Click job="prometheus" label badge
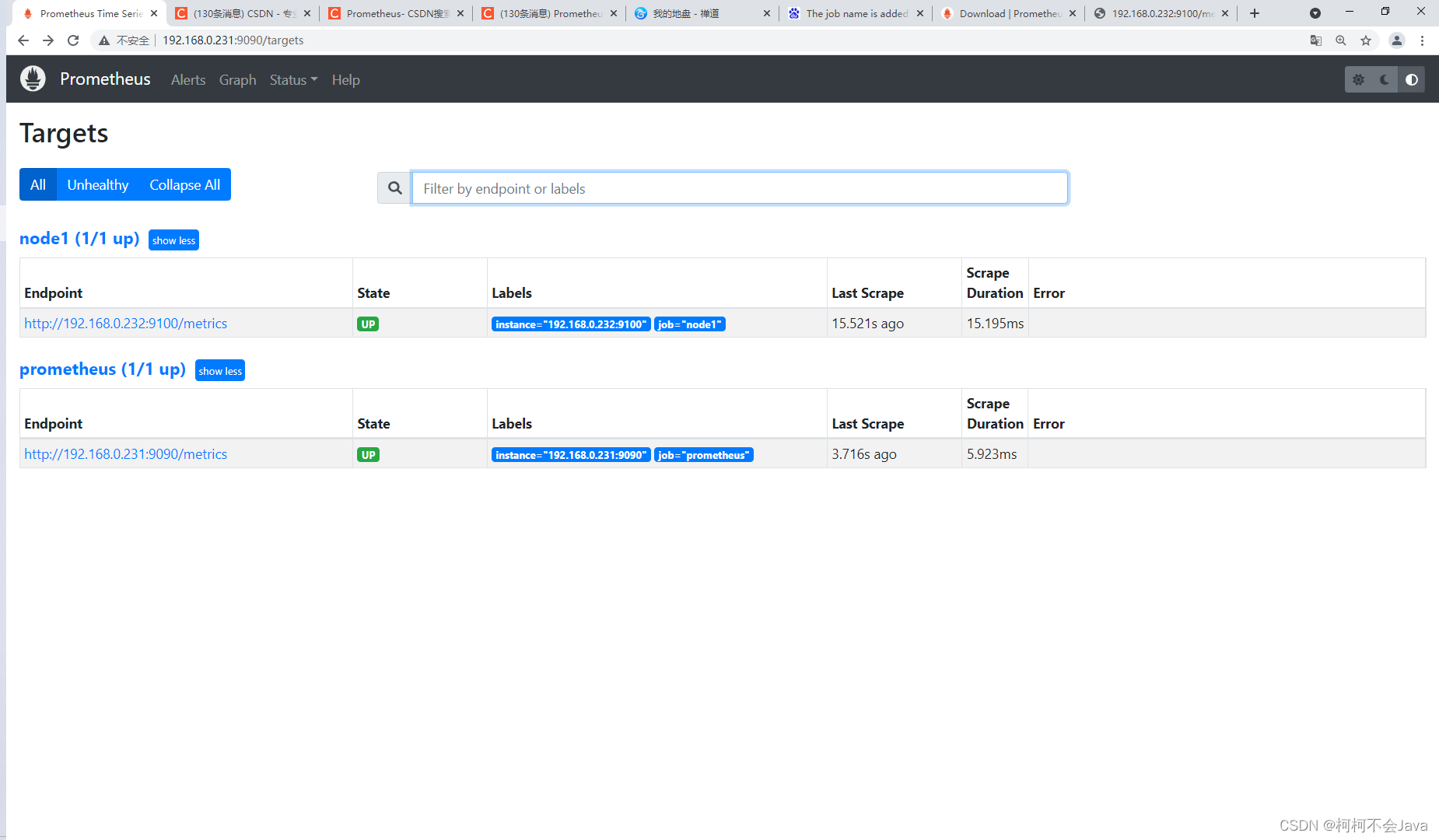Screen dimensions: 1439x840 (x=704, y=455)
